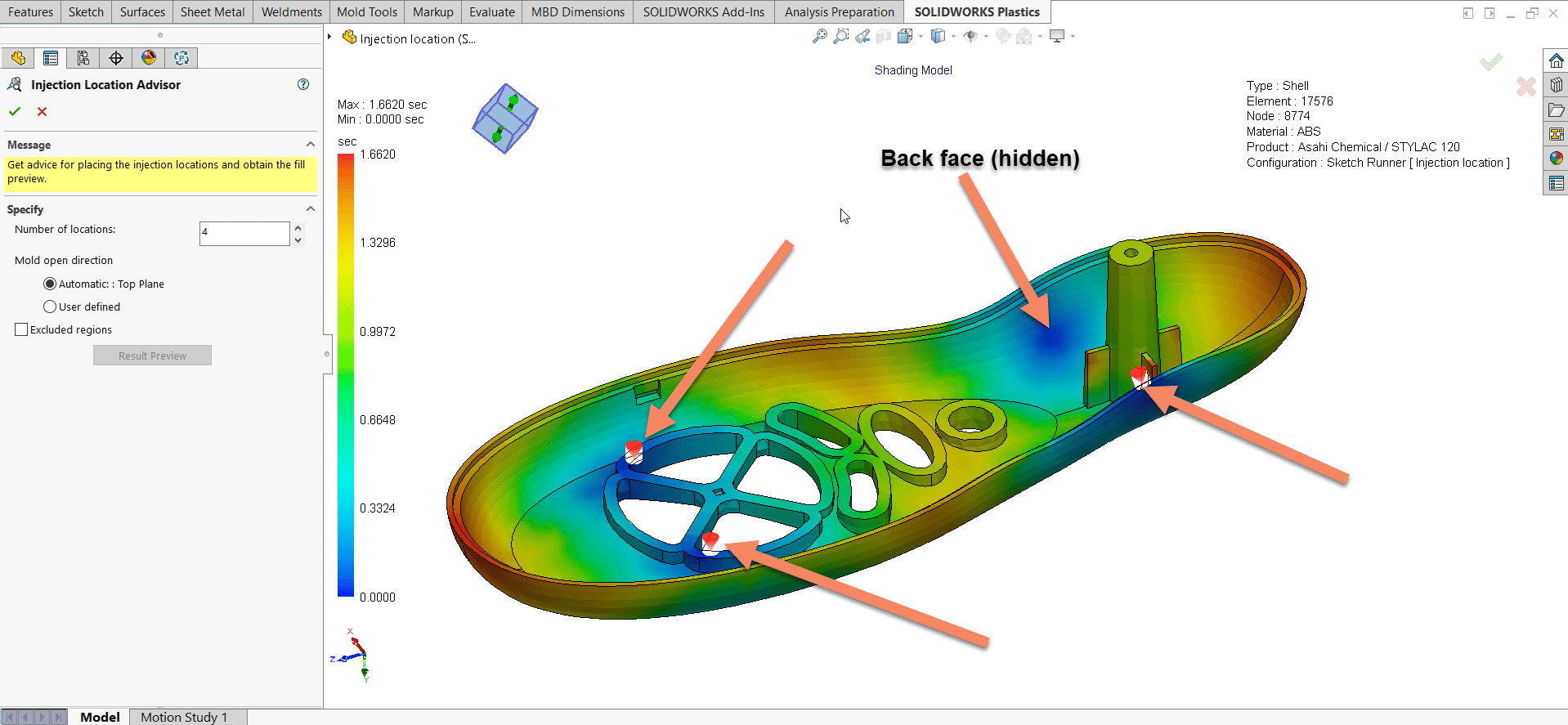Collapse the Specify section
The height and width of the screenshot is (725, 1568).
(310, 209)
